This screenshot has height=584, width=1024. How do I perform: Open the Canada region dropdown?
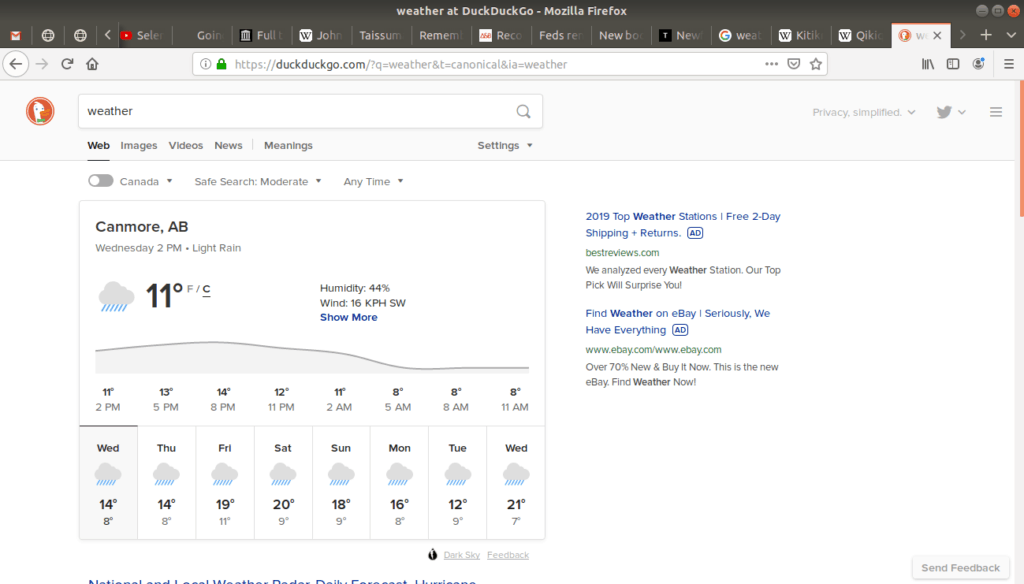(146, 182)
